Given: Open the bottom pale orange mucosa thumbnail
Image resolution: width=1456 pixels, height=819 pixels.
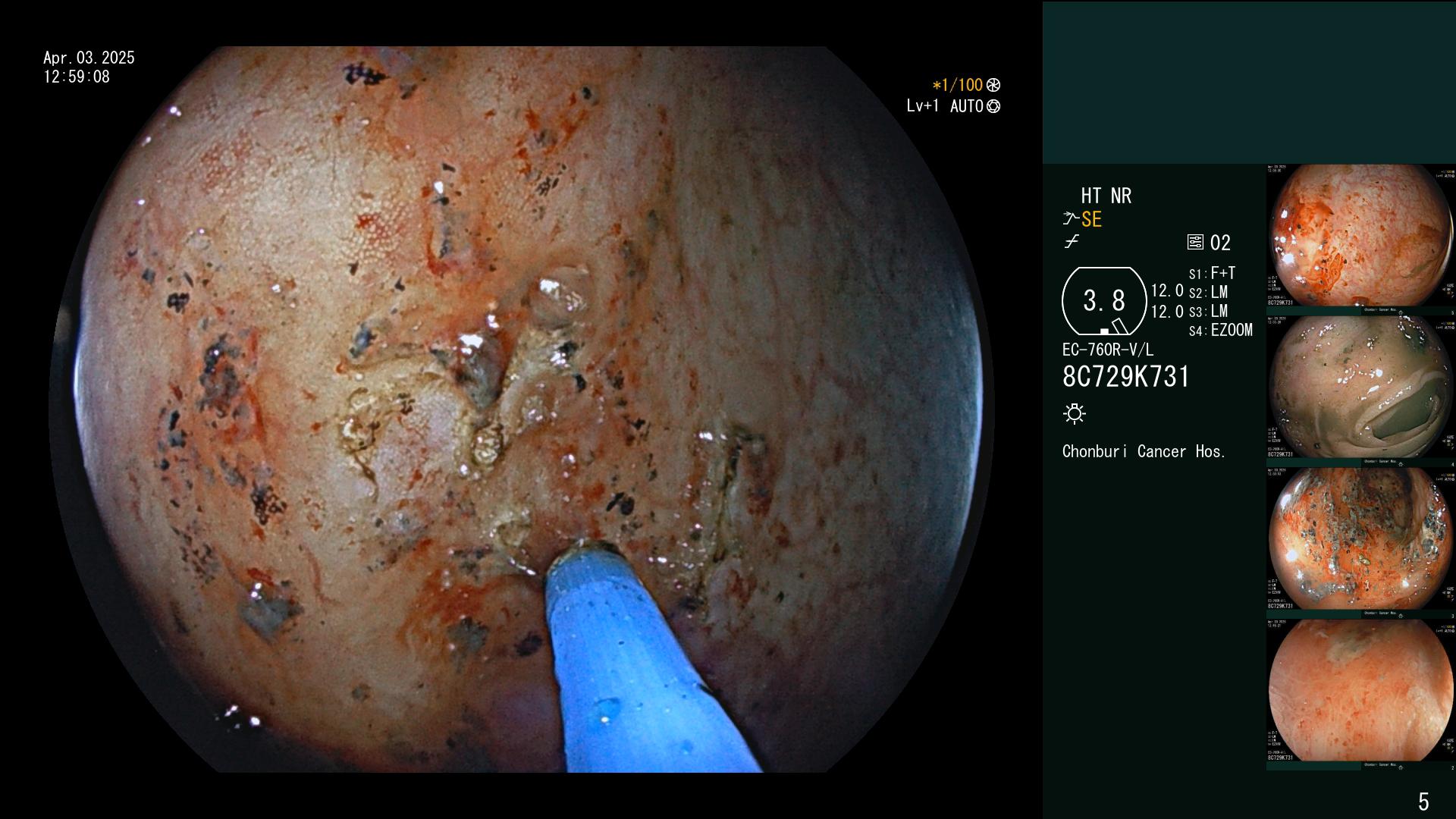Looking at the screenshot, I should pos(1360,691).
